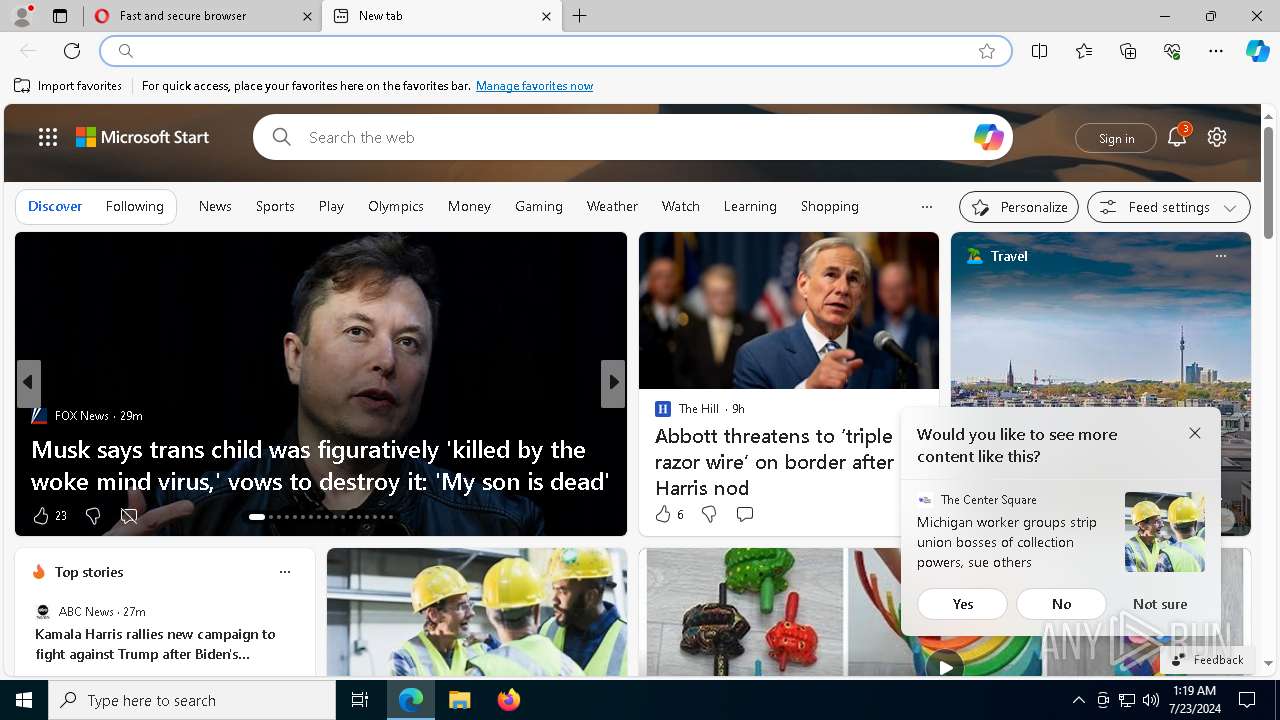Open Browser essentials icon
Image resolution: width=1280 pixels, height=720 pixels.
pyautogui.click(x=1172, y=51)
